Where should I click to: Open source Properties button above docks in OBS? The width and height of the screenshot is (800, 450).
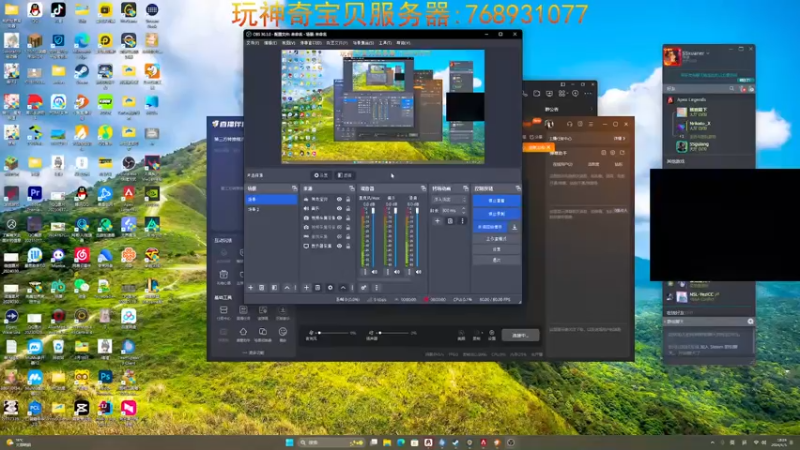pos(321,175)
